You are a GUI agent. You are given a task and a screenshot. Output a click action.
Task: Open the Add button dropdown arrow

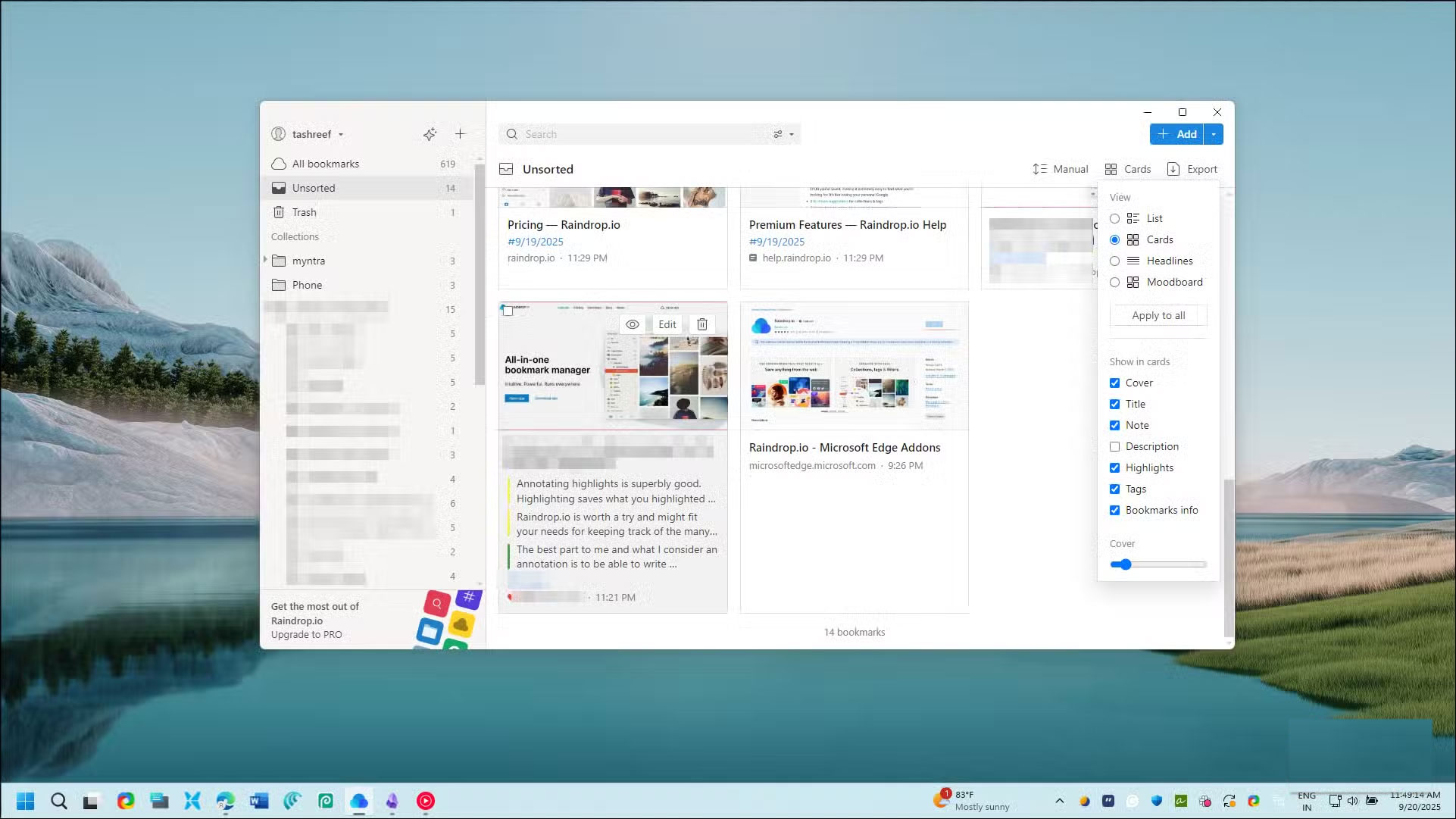1213,134
